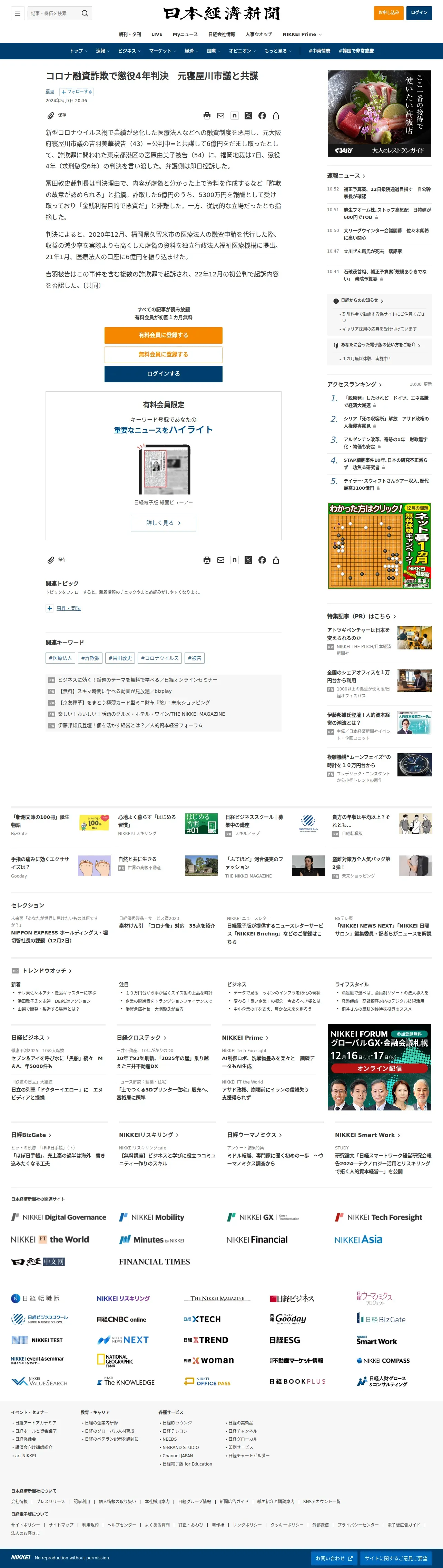Click the top note share icon
443x1568 pixels.
click(x=234, y=116)
